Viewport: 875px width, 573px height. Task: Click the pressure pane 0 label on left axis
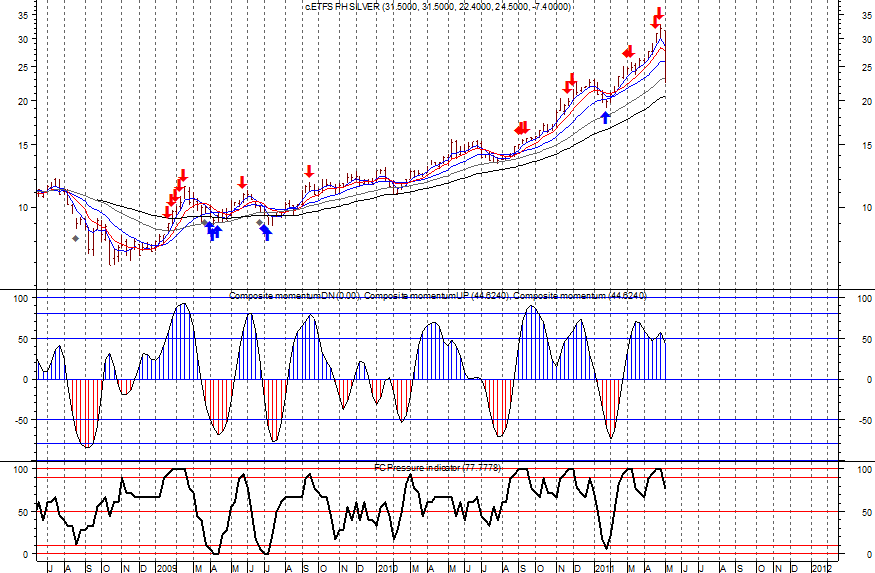tap(25, 555)
